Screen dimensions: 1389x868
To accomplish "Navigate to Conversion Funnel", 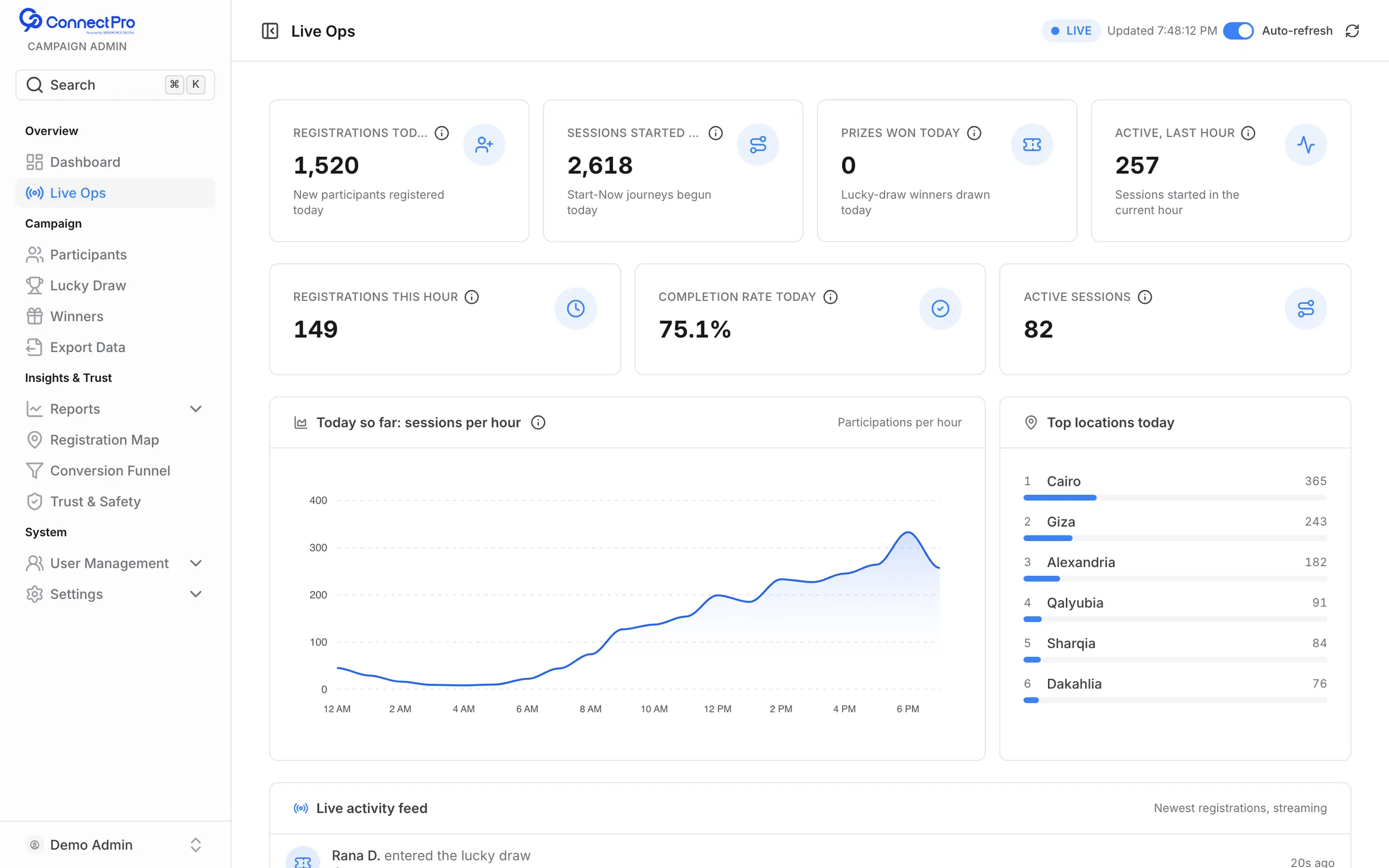I will click(115, 470).
